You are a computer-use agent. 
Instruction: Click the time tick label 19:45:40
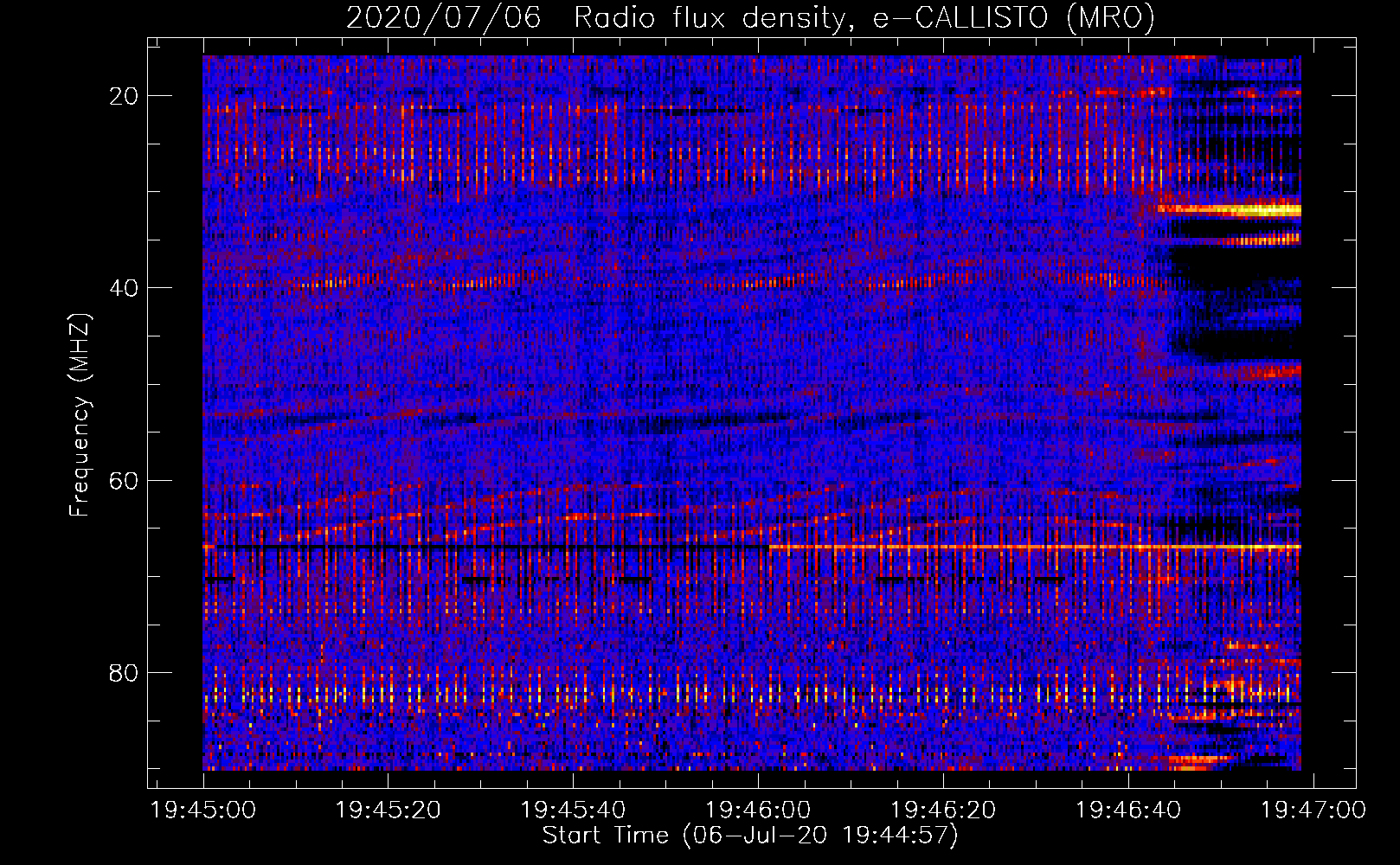[x=574, y=811]
